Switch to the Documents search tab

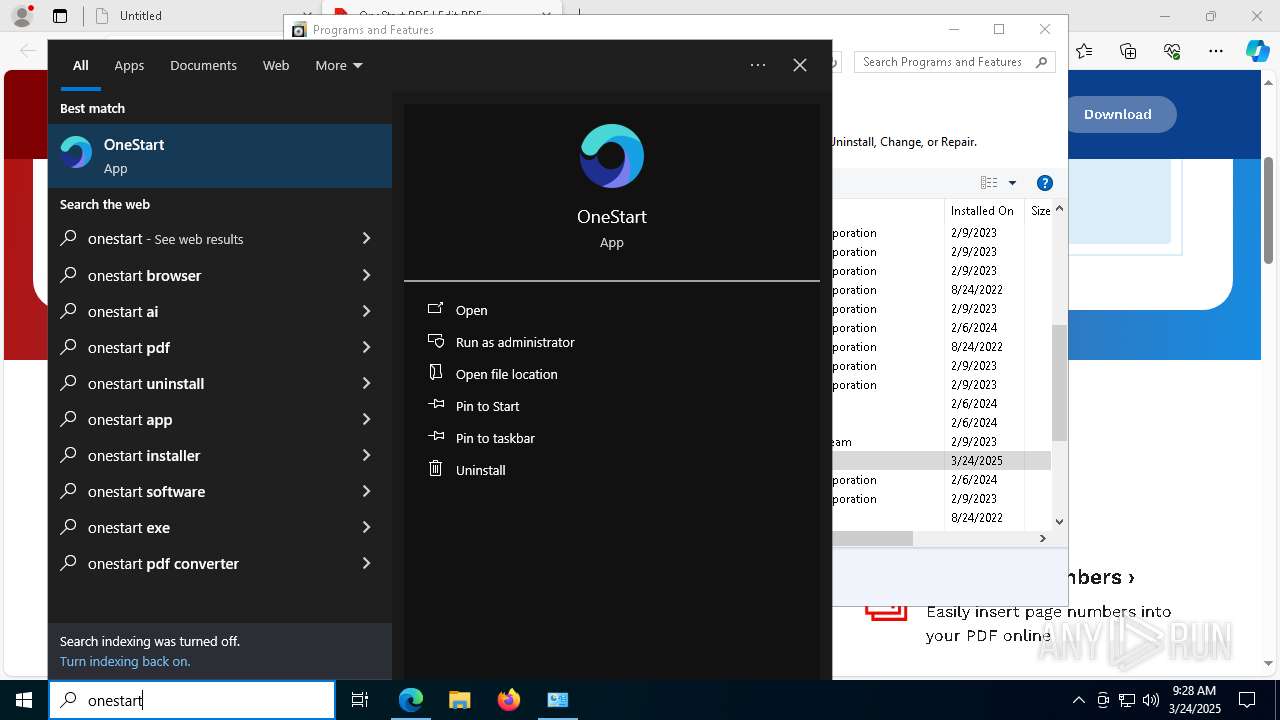tap(203, 65)
